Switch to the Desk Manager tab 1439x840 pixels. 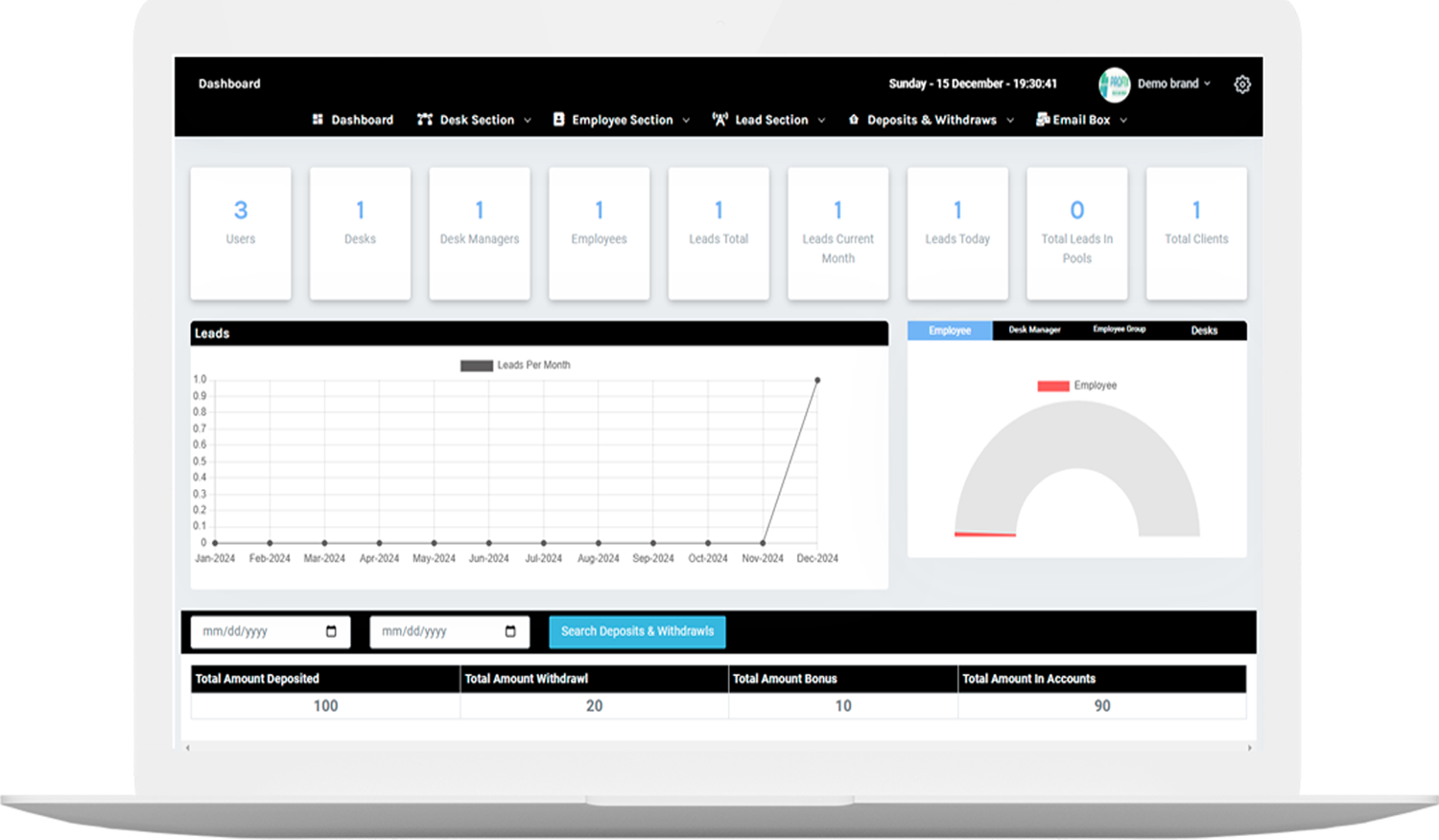click(x=1034, y=330)
